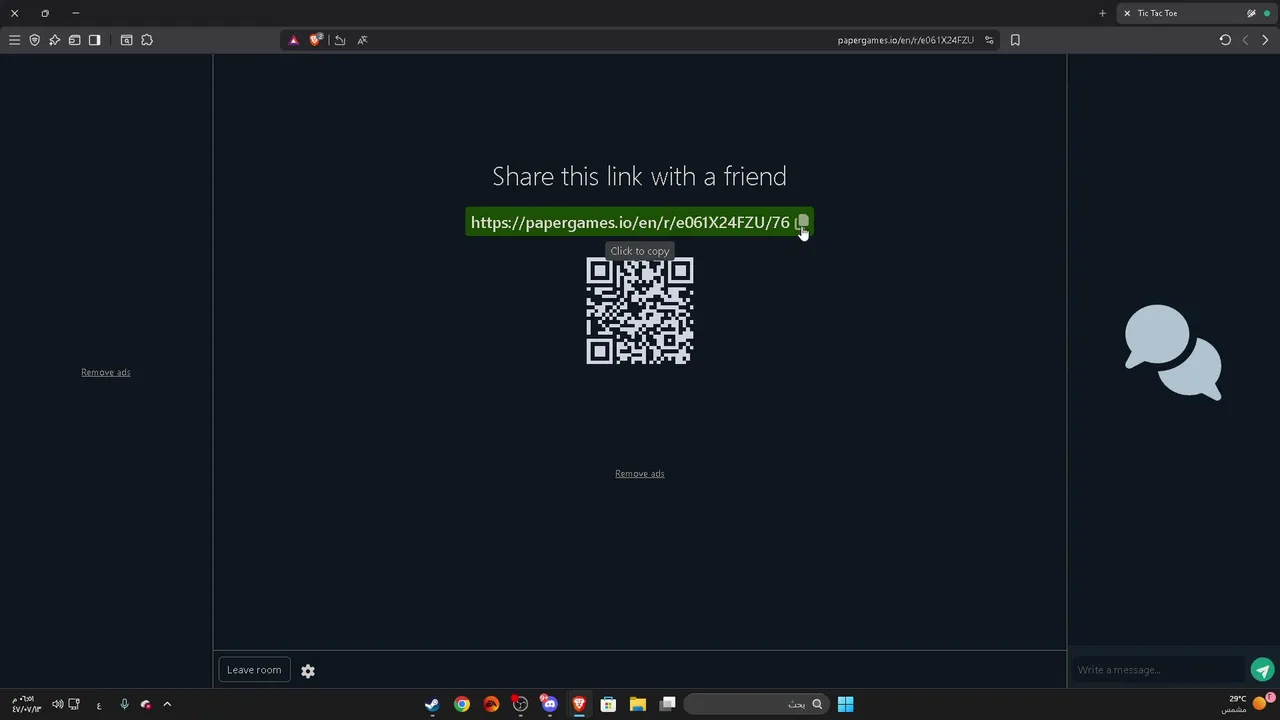Open site settings icon in address bar
The height and width of the screenshot is (720, 1280).
click(x=989, y=40)
